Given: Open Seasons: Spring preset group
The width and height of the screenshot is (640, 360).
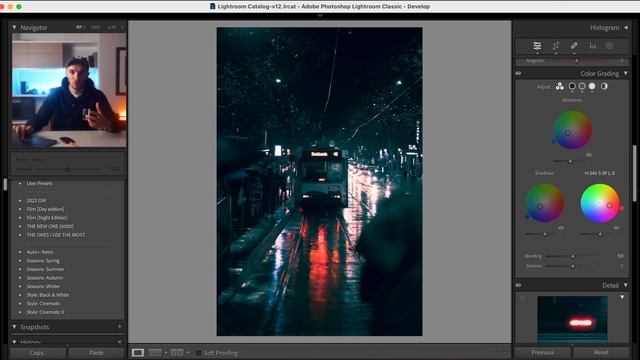Looking at the screenshot, I should [43, 260].
